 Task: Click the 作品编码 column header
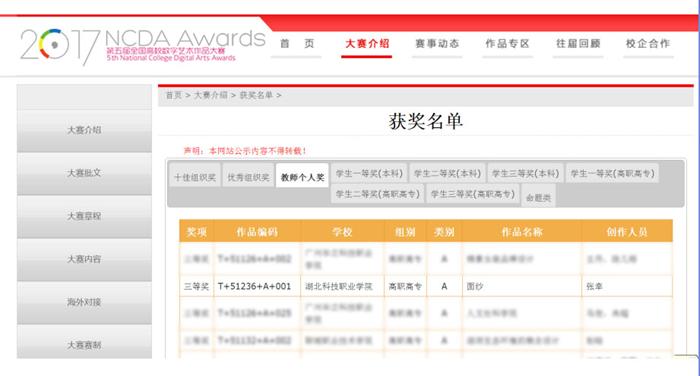coord(257,231)
